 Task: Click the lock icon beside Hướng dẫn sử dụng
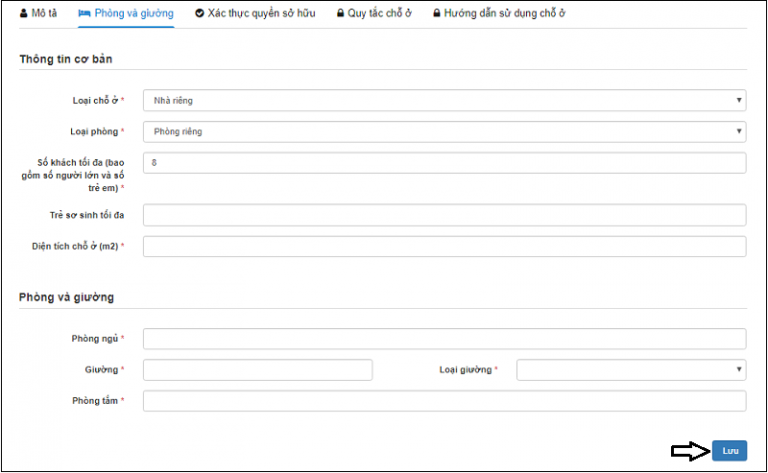pyautogui.click(x=437, y=14)
